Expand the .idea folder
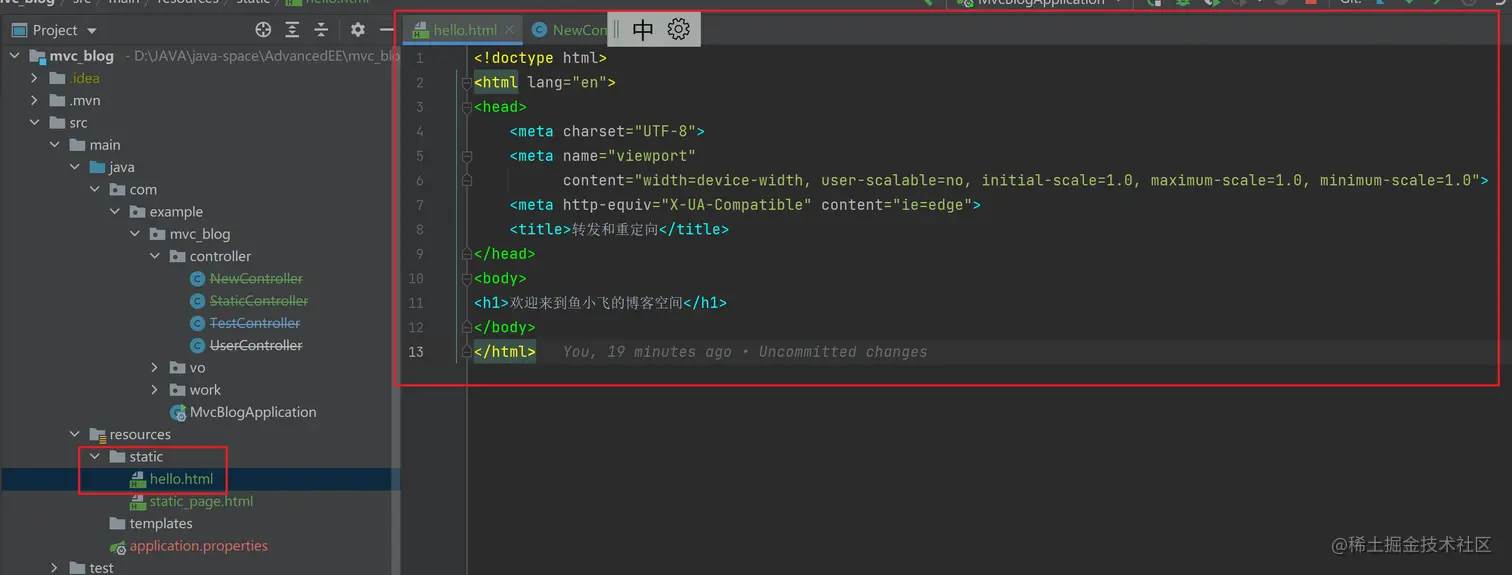 (35, 78)
